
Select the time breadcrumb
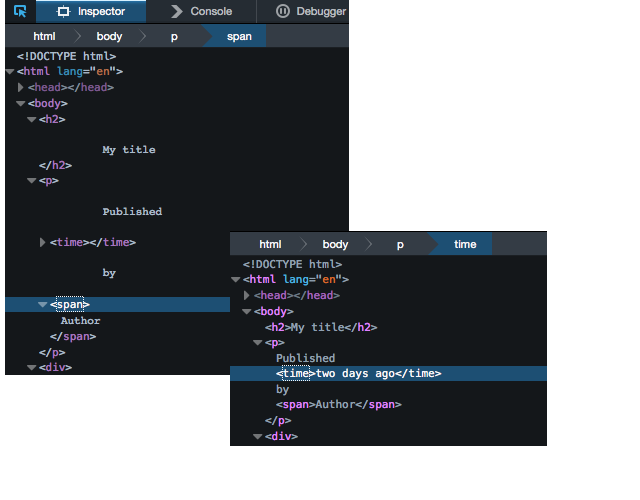click(465, 244)
